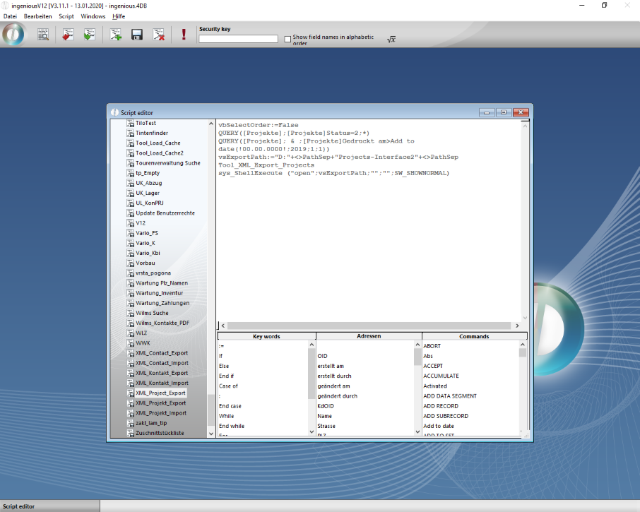Screen dimensions: 640x512
Task: Click the document with red X toolbar icon
Action: 159,35
